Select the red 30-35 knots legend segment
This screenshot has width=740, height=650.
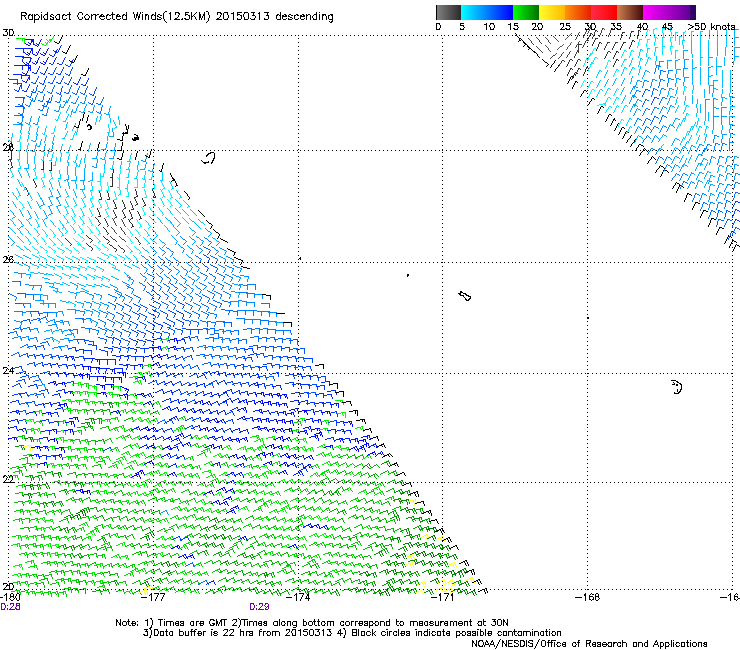coord(604,12)
